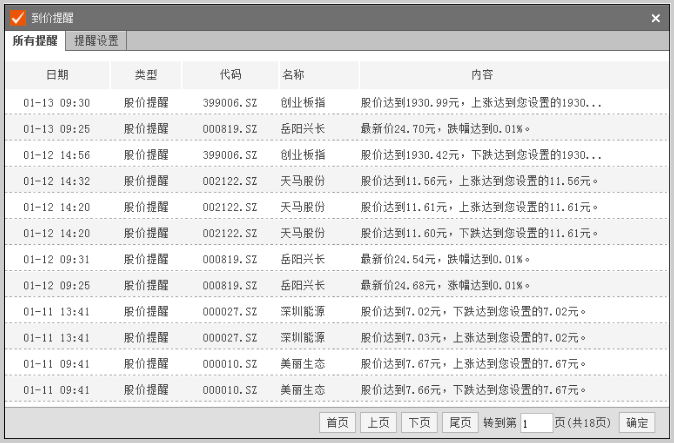Click 股价提醒 type in the 01-12 09:25 row
Screen dimensions: 674x444
(146, 286)
